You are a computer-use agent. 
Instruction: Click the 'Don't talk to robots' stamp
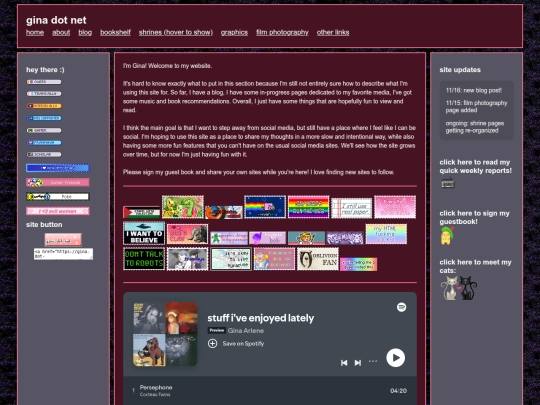tap(144, 259)
